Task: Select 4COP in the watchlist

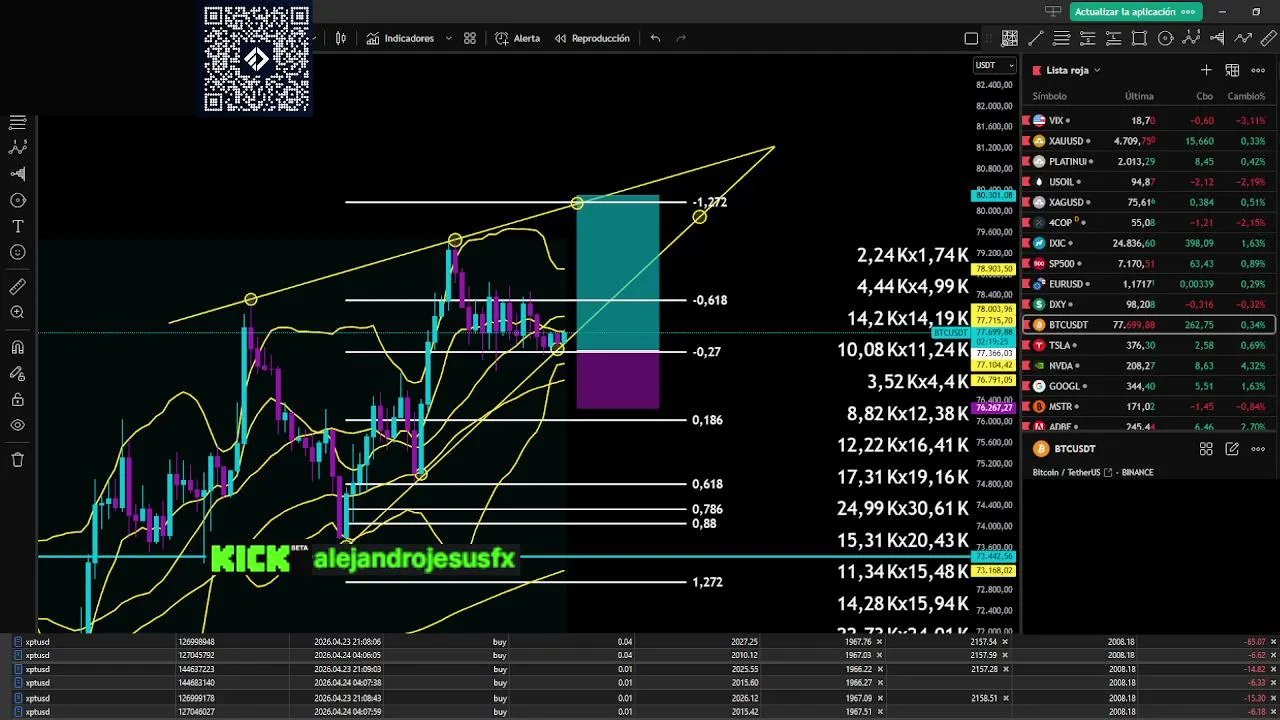Action: [x=1148, y=222]
